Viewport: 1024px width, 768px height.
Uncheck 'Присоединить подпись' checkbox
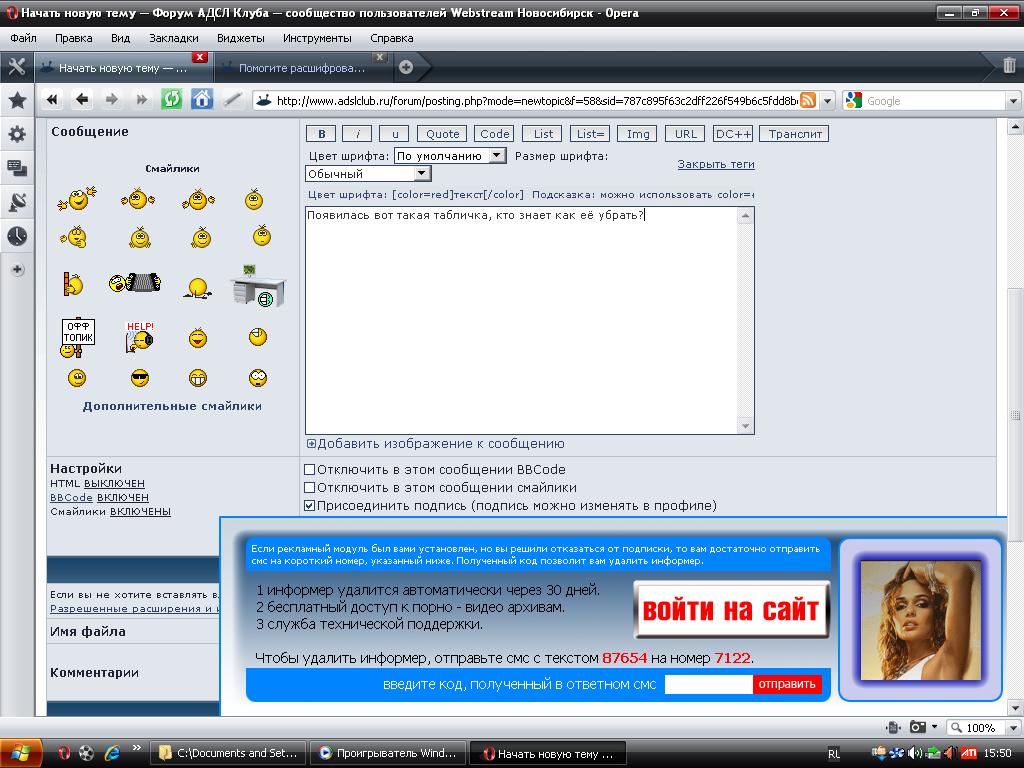click(x=310, y=506)
